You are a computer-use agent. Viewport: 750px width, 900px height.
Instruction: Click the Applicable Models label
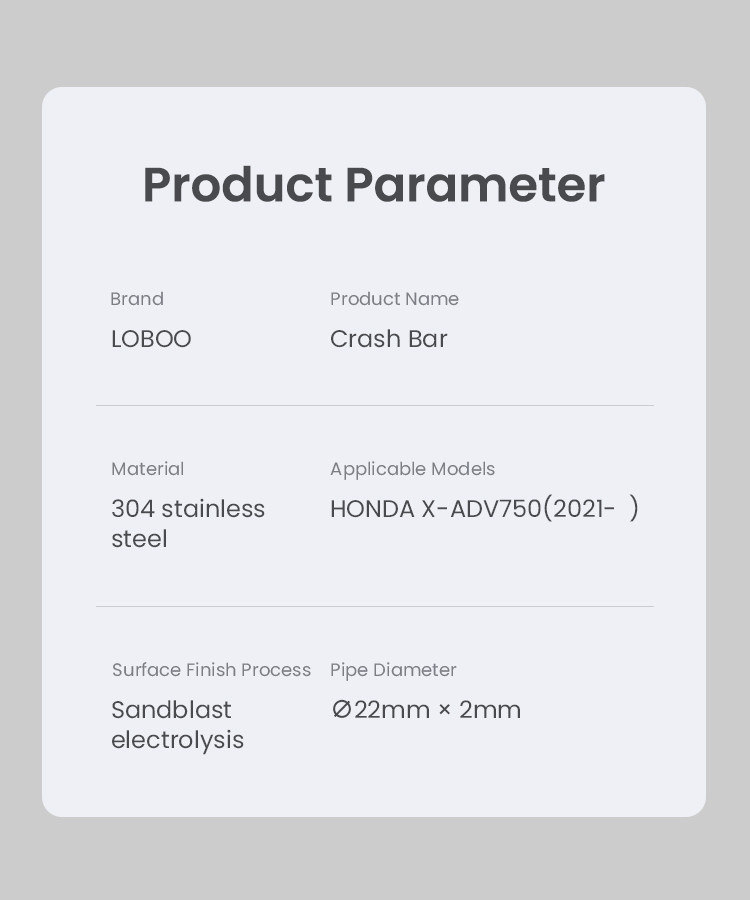(x=412, y=469)
